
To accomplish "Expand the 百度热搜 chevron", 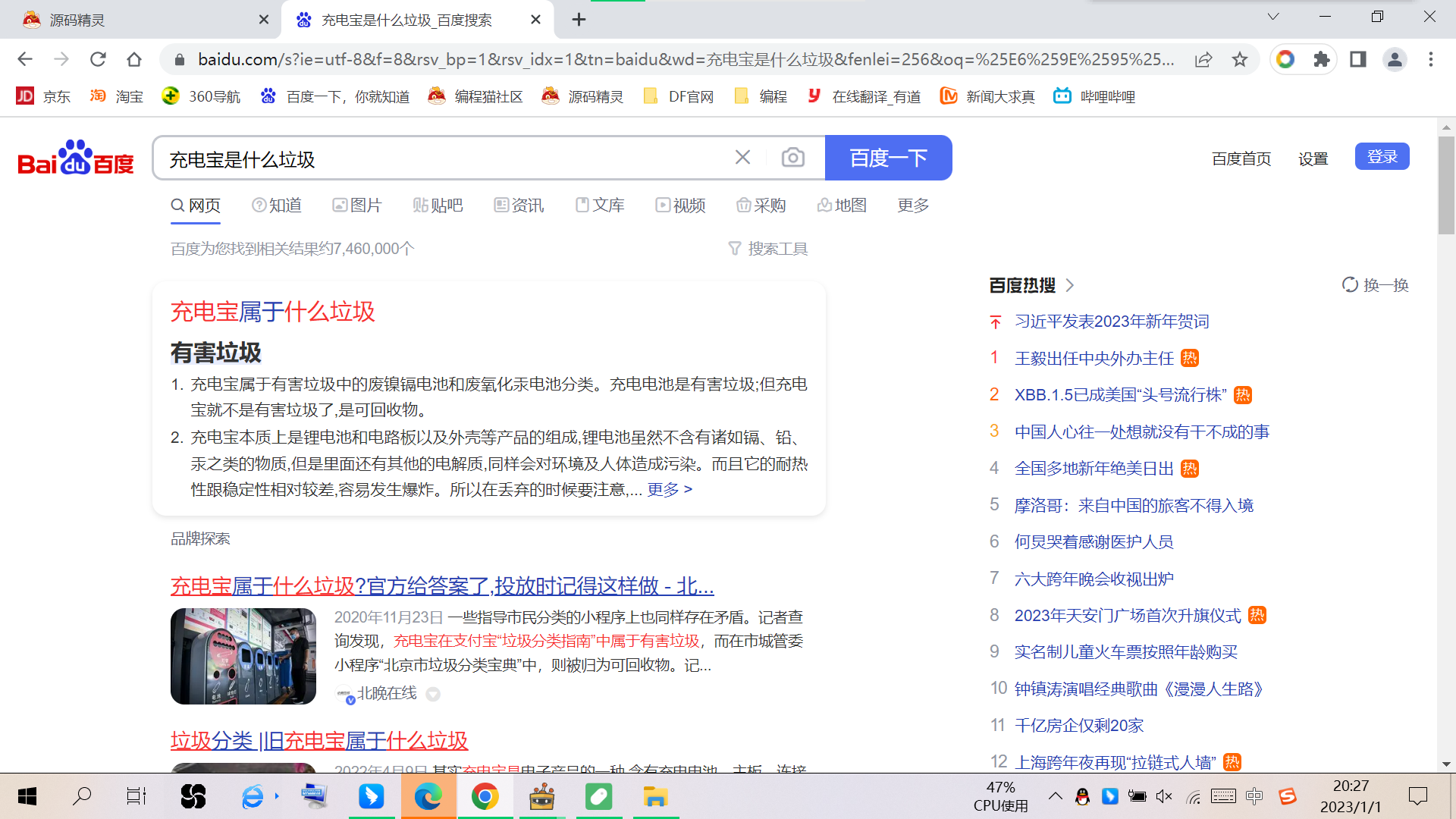I will point(1070,285).
